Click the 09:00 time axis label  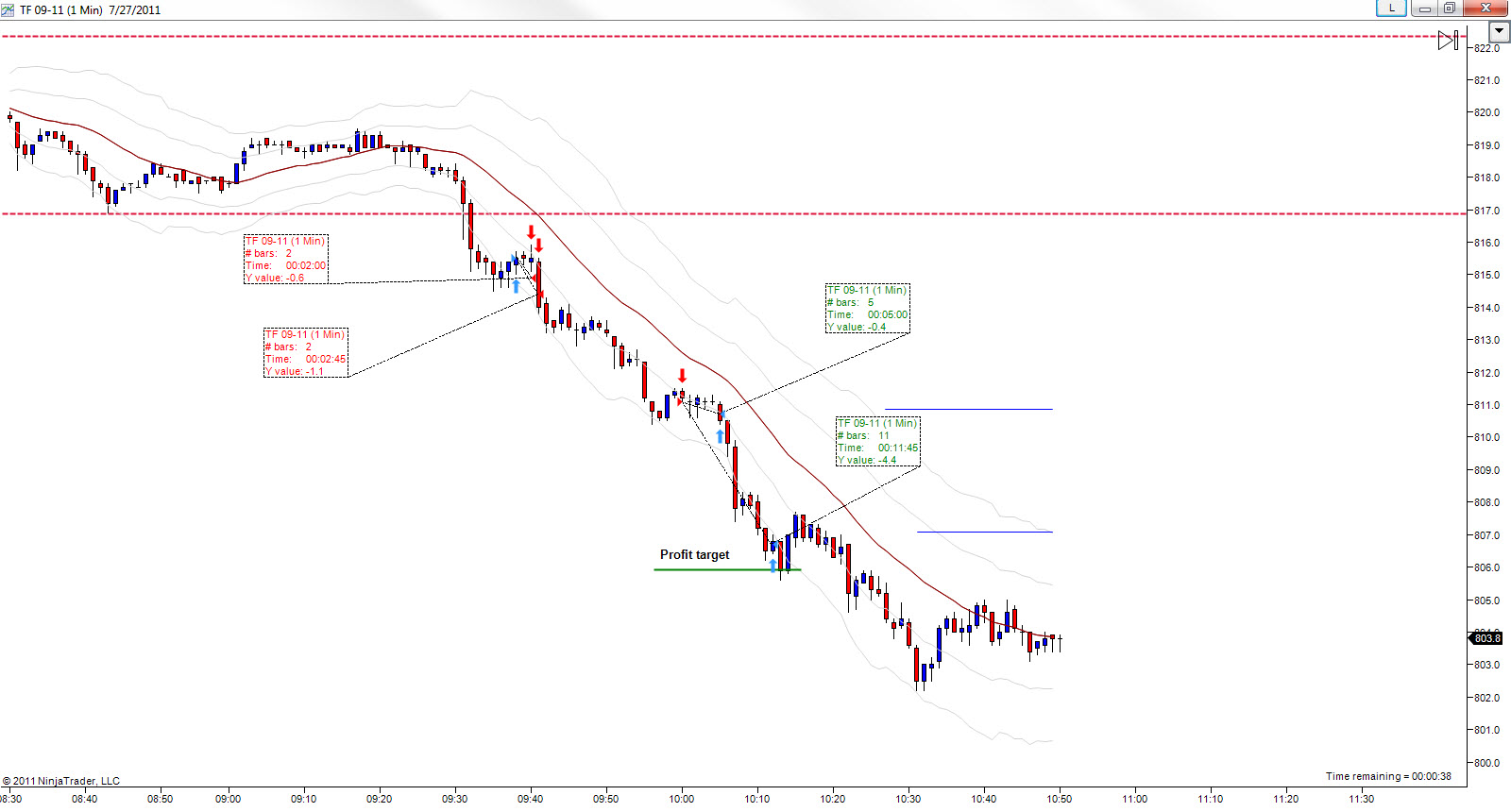click(229, 799)
